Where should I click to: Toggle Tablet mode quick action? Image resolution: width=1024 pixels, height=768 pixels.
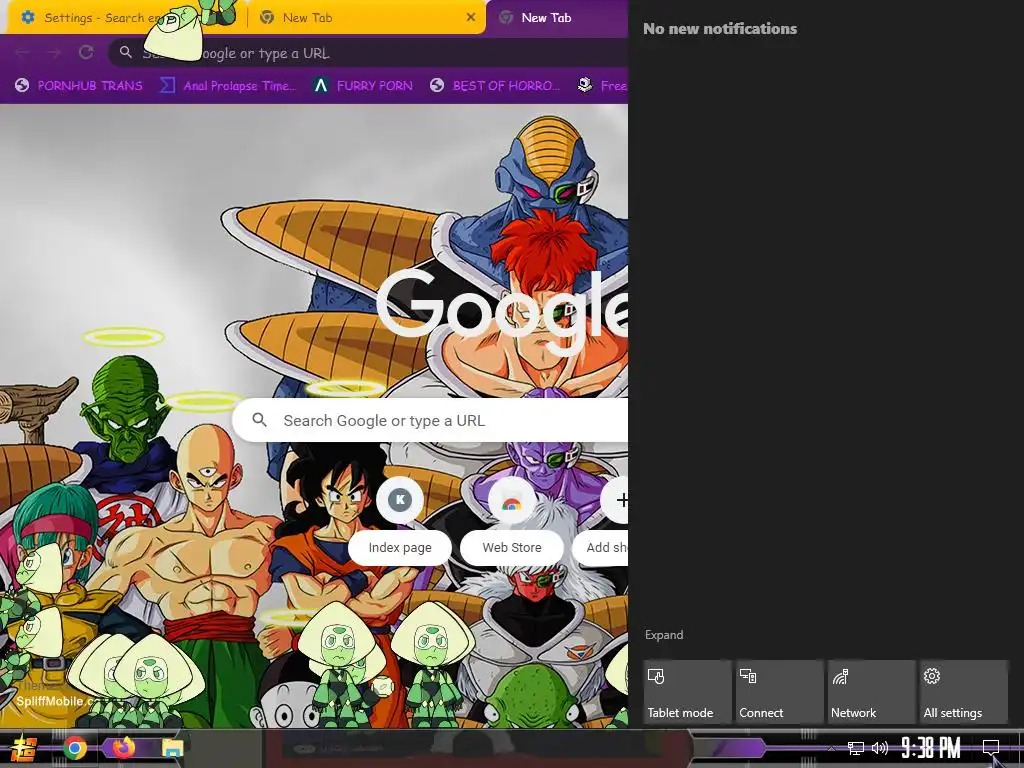687,692
